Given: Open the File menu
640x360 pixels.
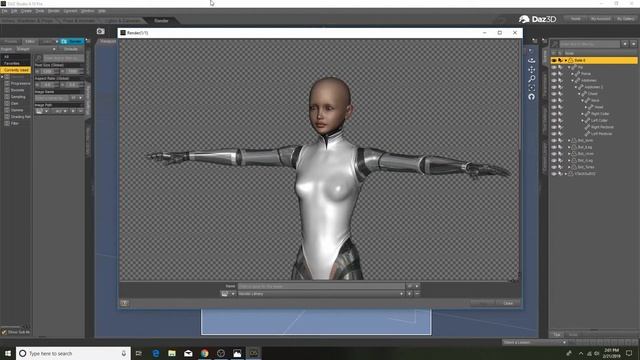Looking at the screenshot, I should coord(4,11).
